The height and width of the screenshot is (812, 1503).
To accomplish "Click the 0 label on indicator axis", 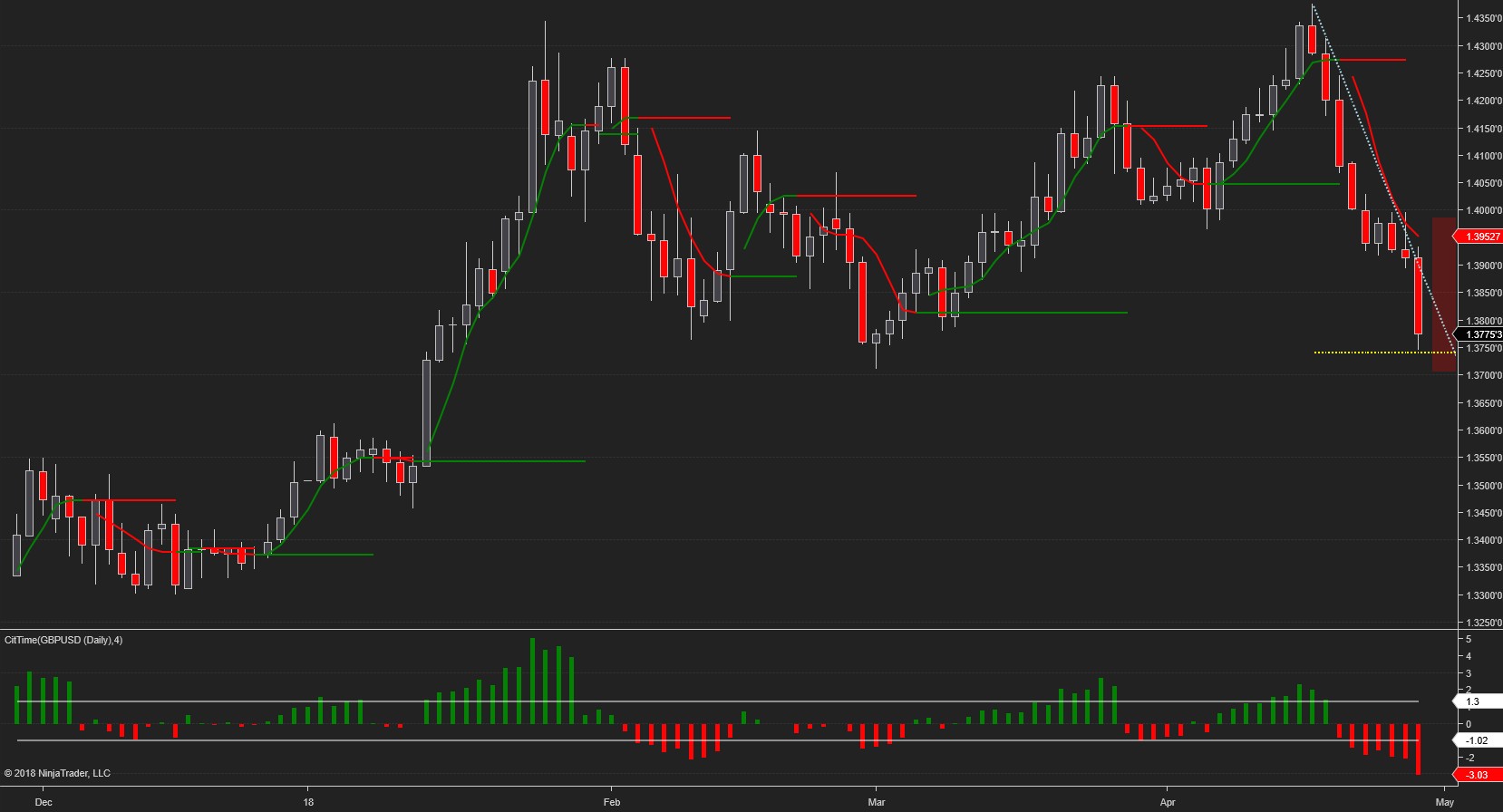I will (x=1469, y=724).
